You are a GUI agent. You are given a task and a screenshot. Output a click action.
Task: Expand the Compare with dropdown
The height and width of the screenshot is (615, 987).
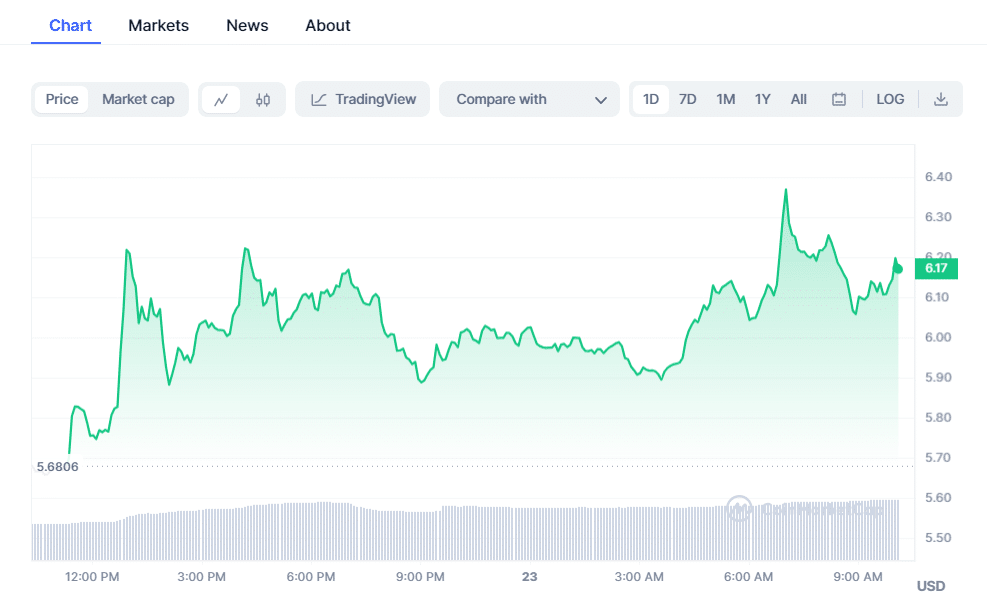click(530, 99)
